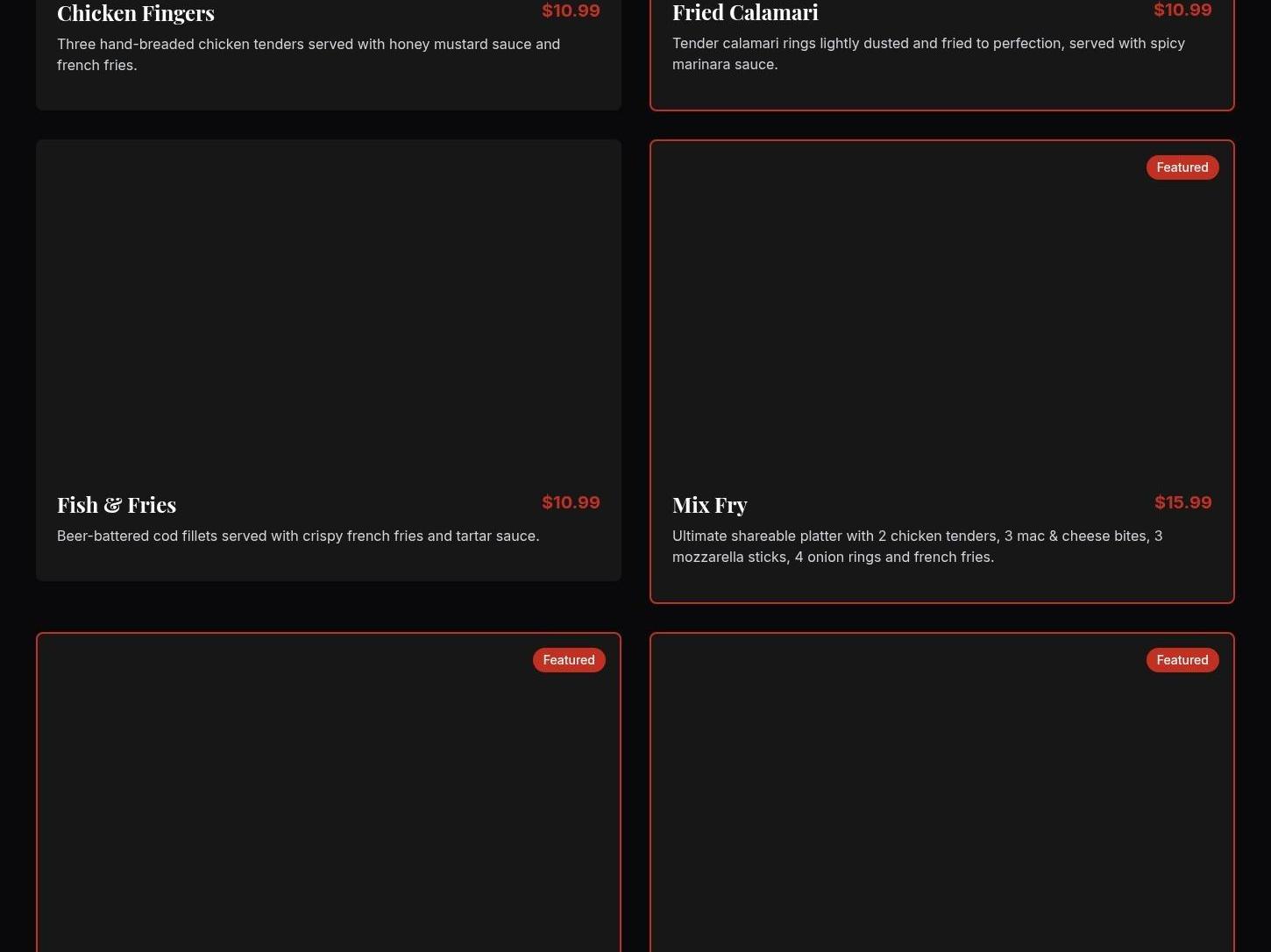Click the Mix Fry shareable platter description
The image size is (1271, 952).
point(918,546)
